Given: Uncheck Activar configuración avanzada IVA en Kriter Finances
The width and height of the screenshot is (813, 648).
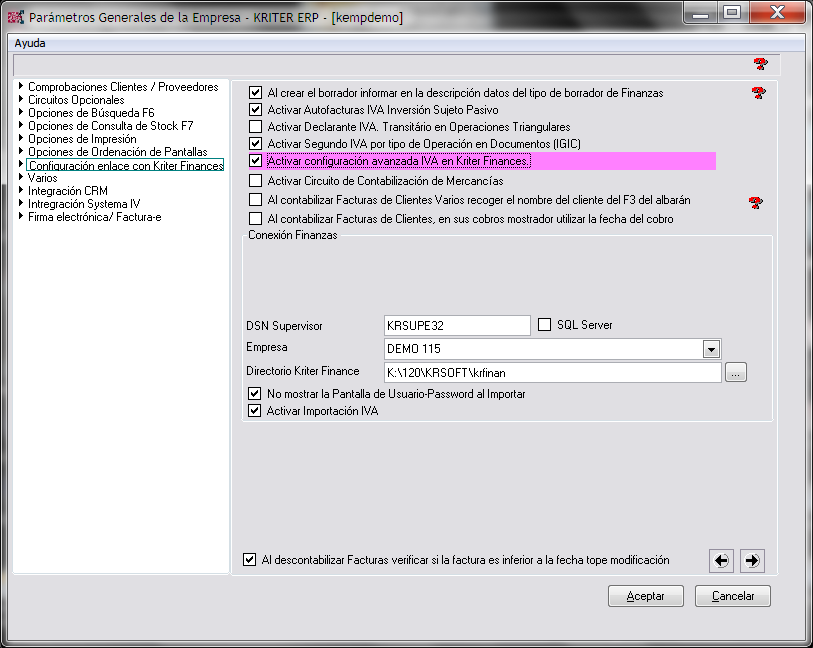Looking at the screenshot, I should pos(255,161).
